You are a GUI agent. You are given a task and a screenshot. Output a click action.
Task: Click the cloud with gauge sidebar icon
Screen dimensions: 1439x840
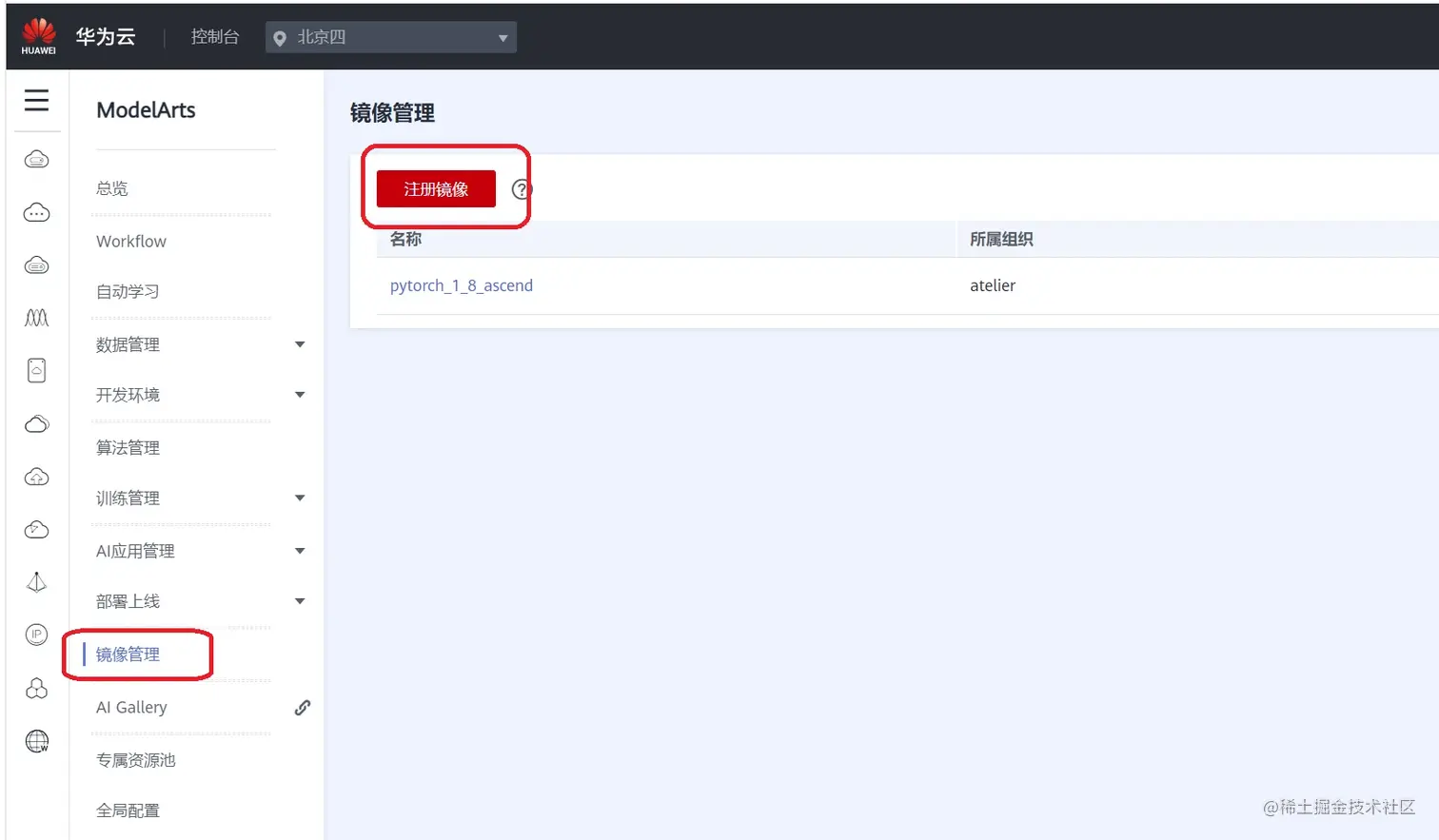pyautogui.click(x=36, y=529)
